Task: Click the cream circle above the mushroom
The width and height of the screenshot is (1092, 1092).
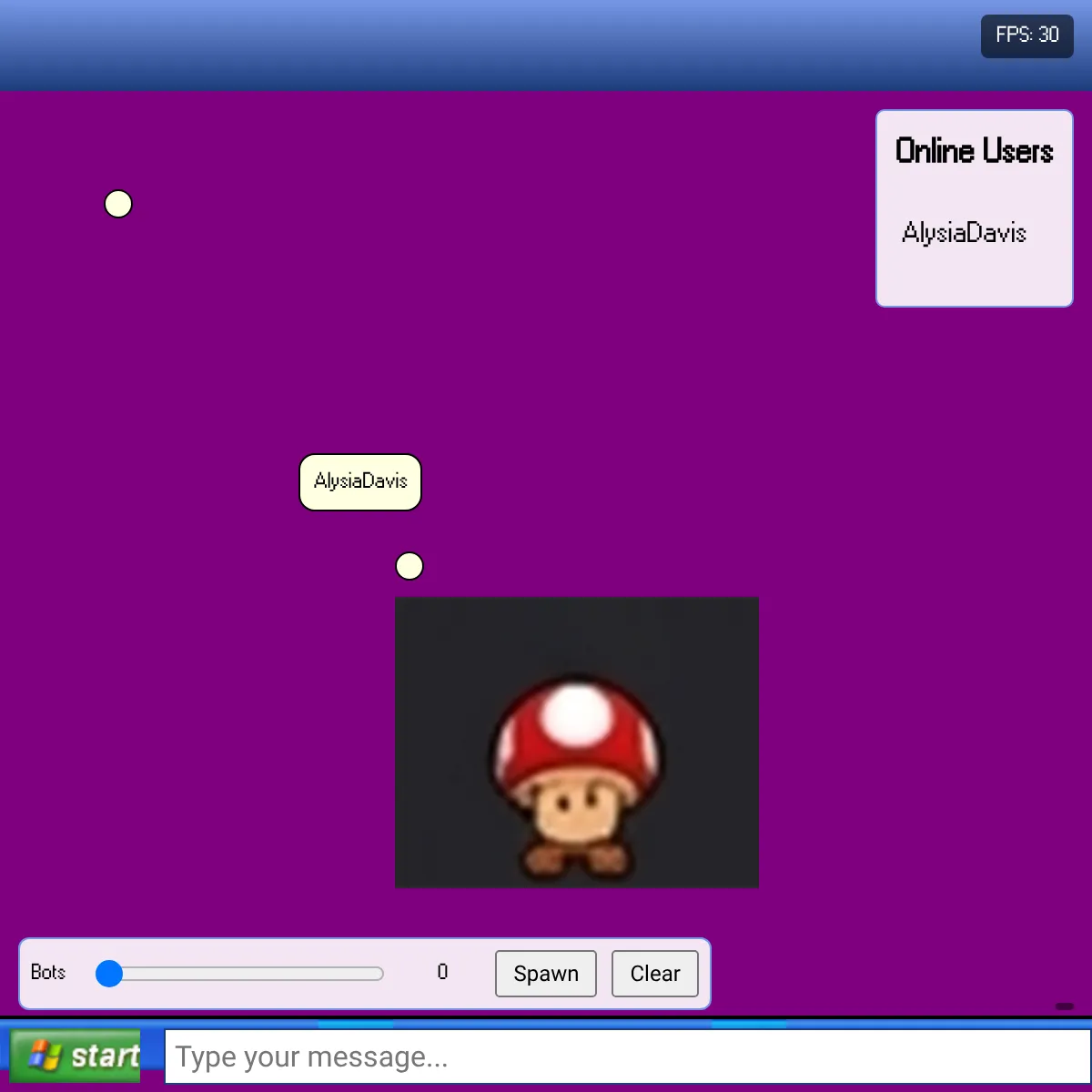Action: 409,566
